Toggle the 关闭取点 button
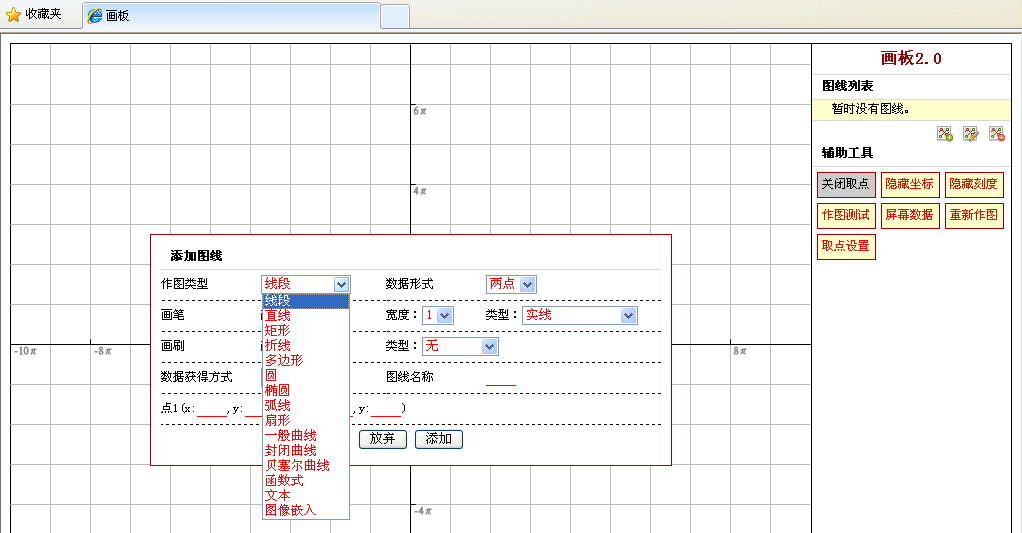This screenshot has height=533, width=1022. (x=846, y=185)
